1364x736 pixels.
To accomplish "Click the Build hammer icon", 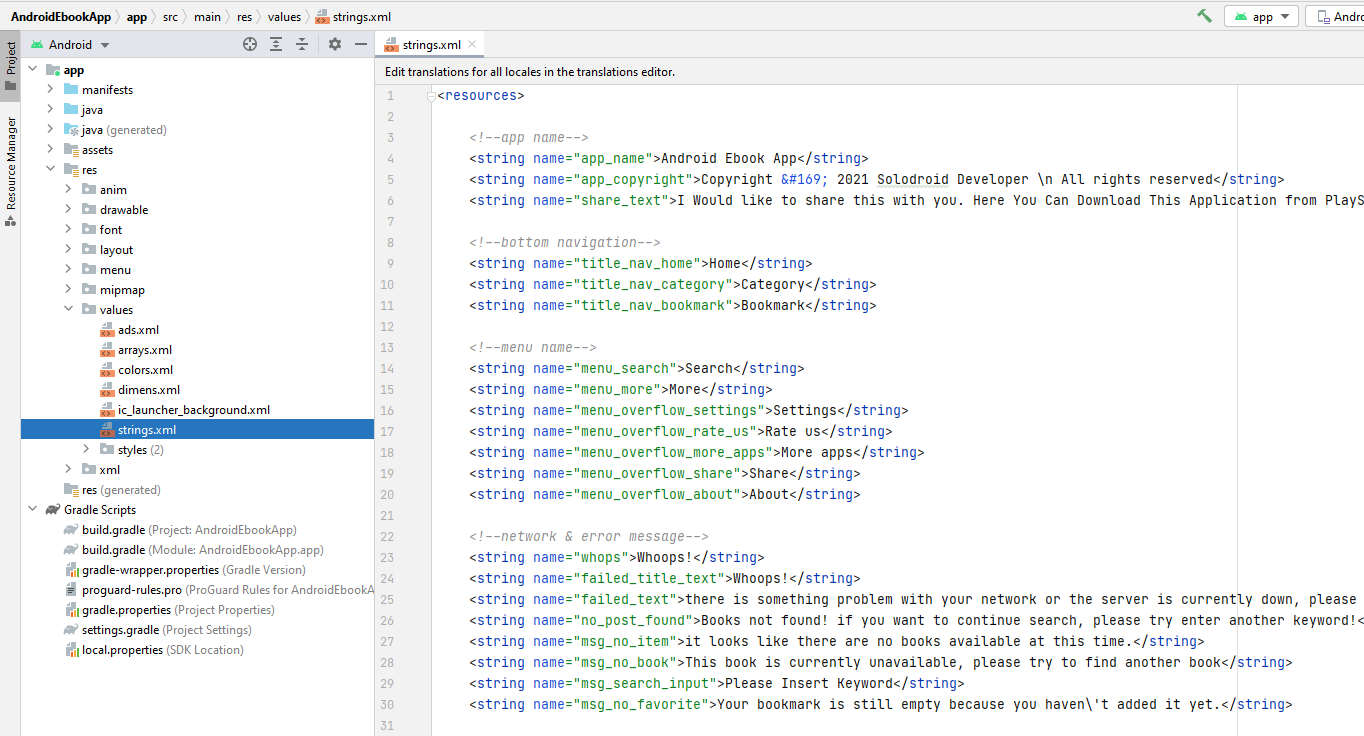I will [x=1204, y=16].
